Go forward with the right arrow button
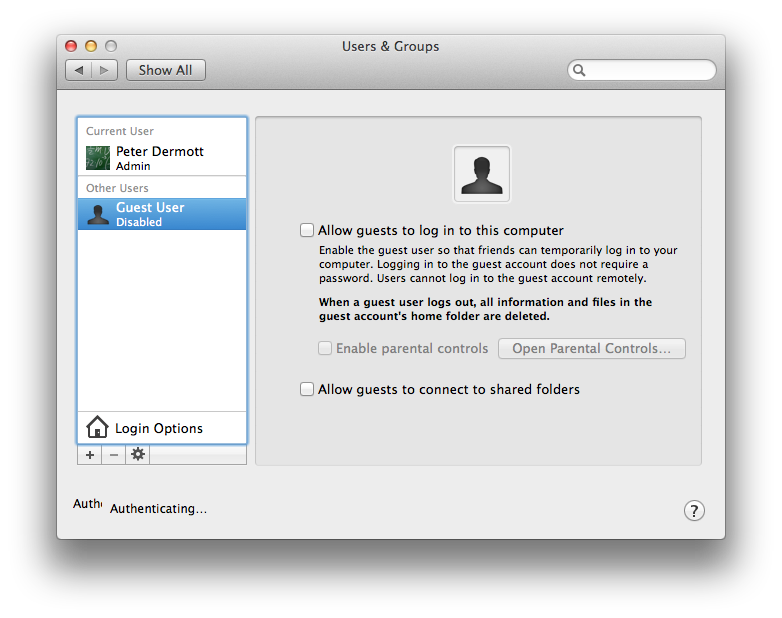This screenshot has height=618, width=782. (x=104, y=70)
